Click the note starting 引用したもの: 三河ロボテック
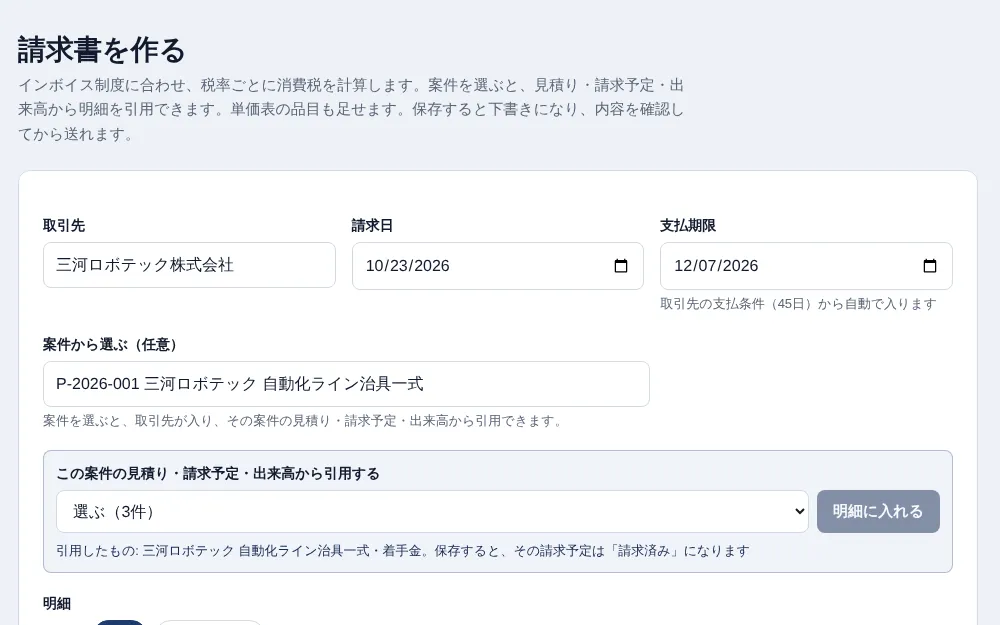This screenshot has height=625, width=1000. (x=402, y=551)
